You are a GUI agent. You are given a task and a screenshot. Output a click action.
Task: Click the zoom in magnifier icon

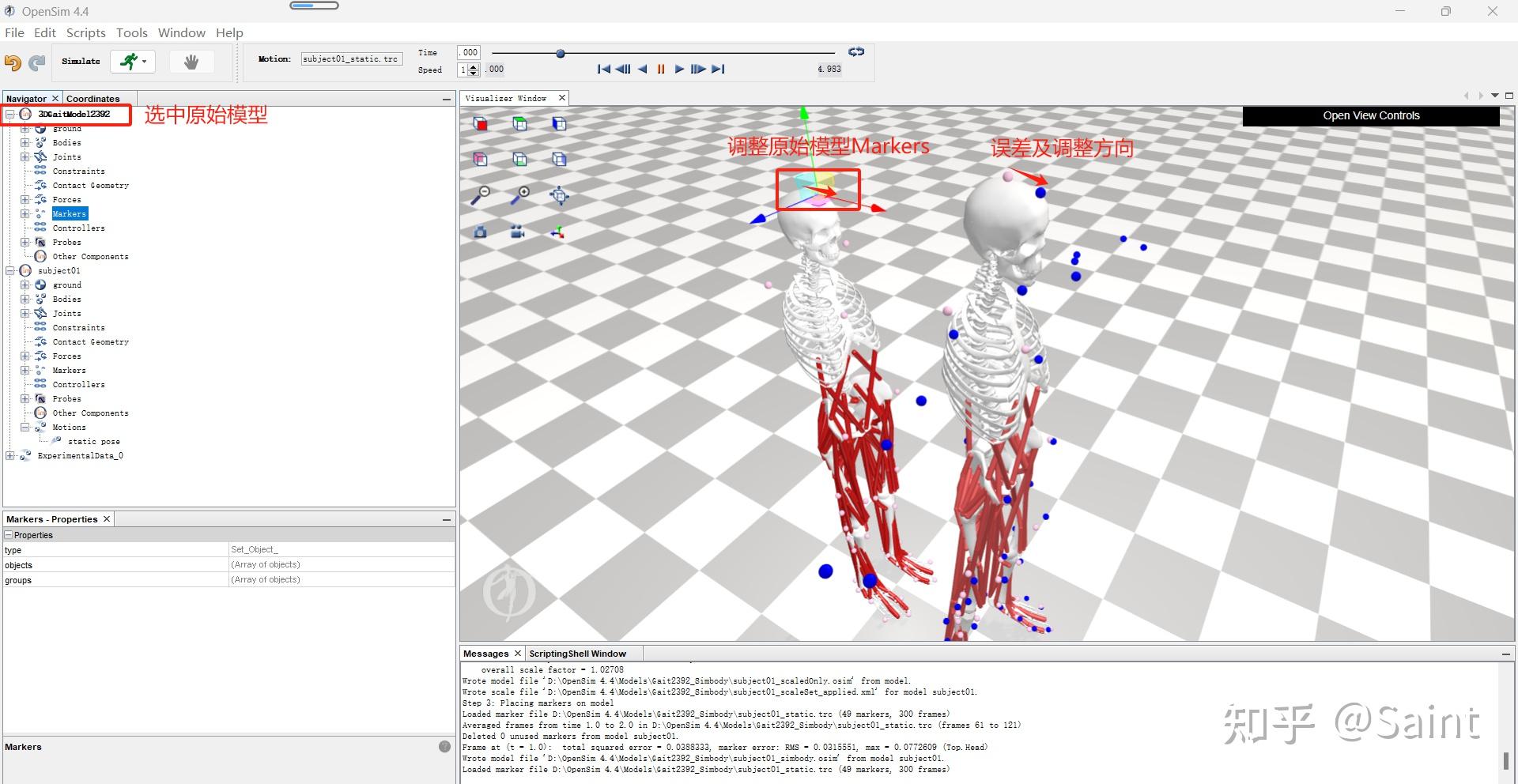pyautogui.click(x=519, y=195)
